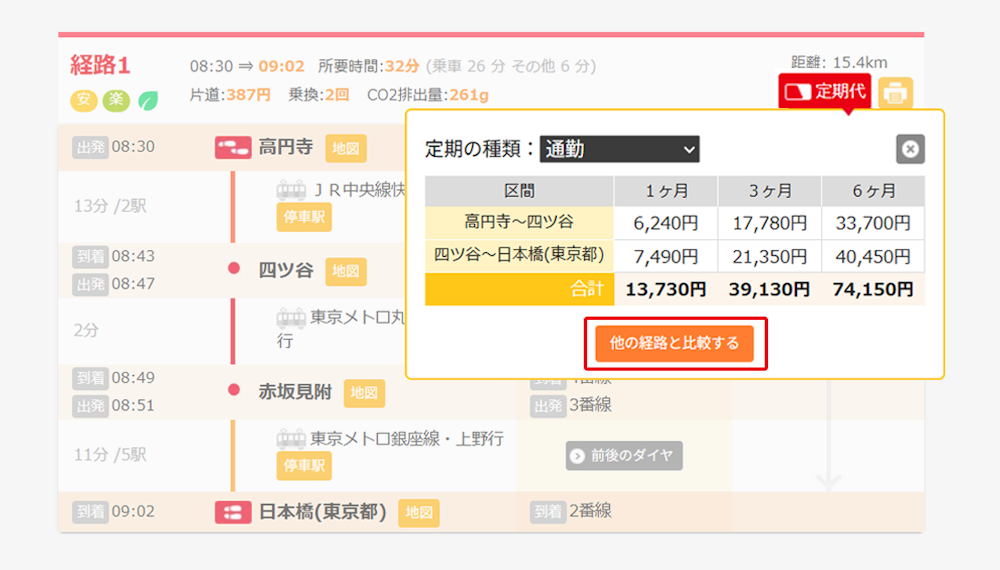The width and height of the screenshot is (1000, 570).
Task: Click the 6ヶ月 column header
Action: (873, 191)
